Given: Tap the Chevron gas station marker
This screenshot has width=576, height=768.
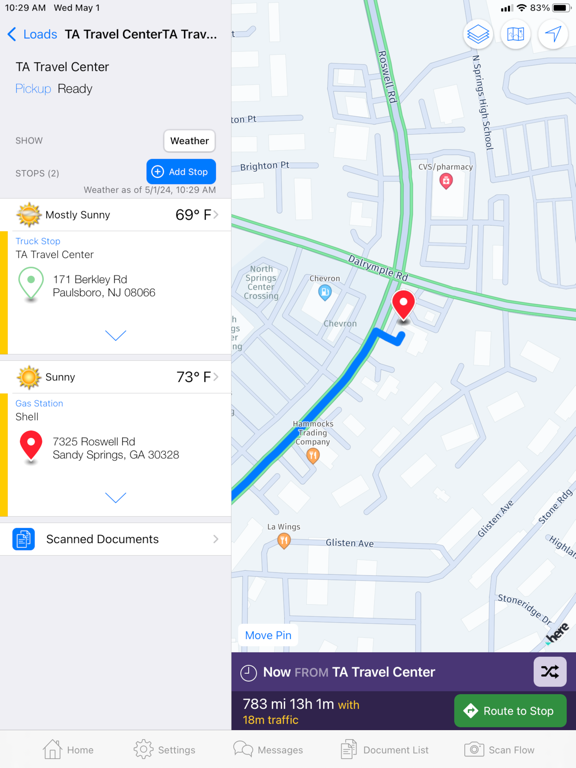Looking at the screenshot, I should pos(325,292).
